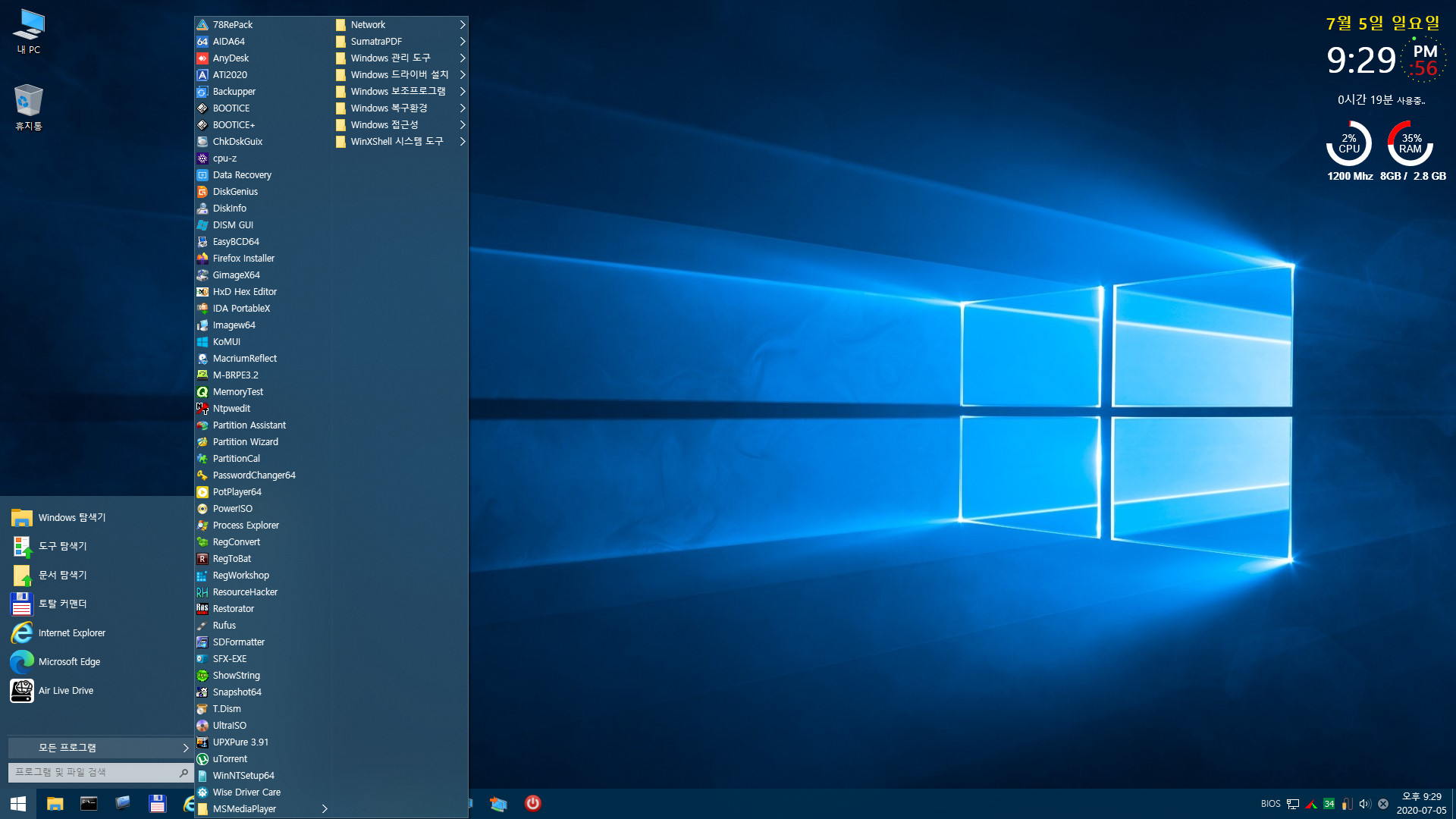
Task: Open the 휴지통 recycle bin icon
Action: (29, 108)
